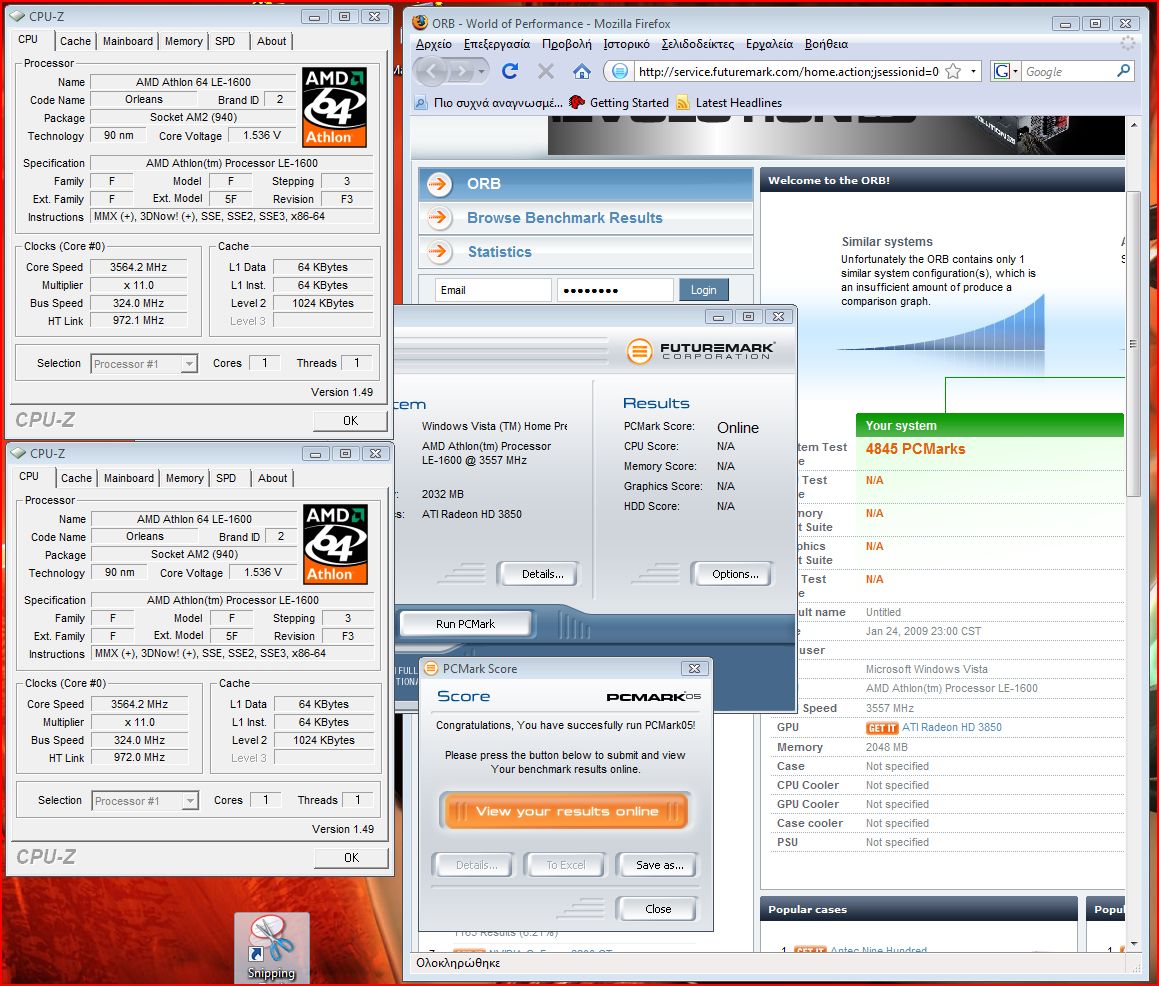
Task: Click the Futuremark Corporation logo
Action: 700,350
